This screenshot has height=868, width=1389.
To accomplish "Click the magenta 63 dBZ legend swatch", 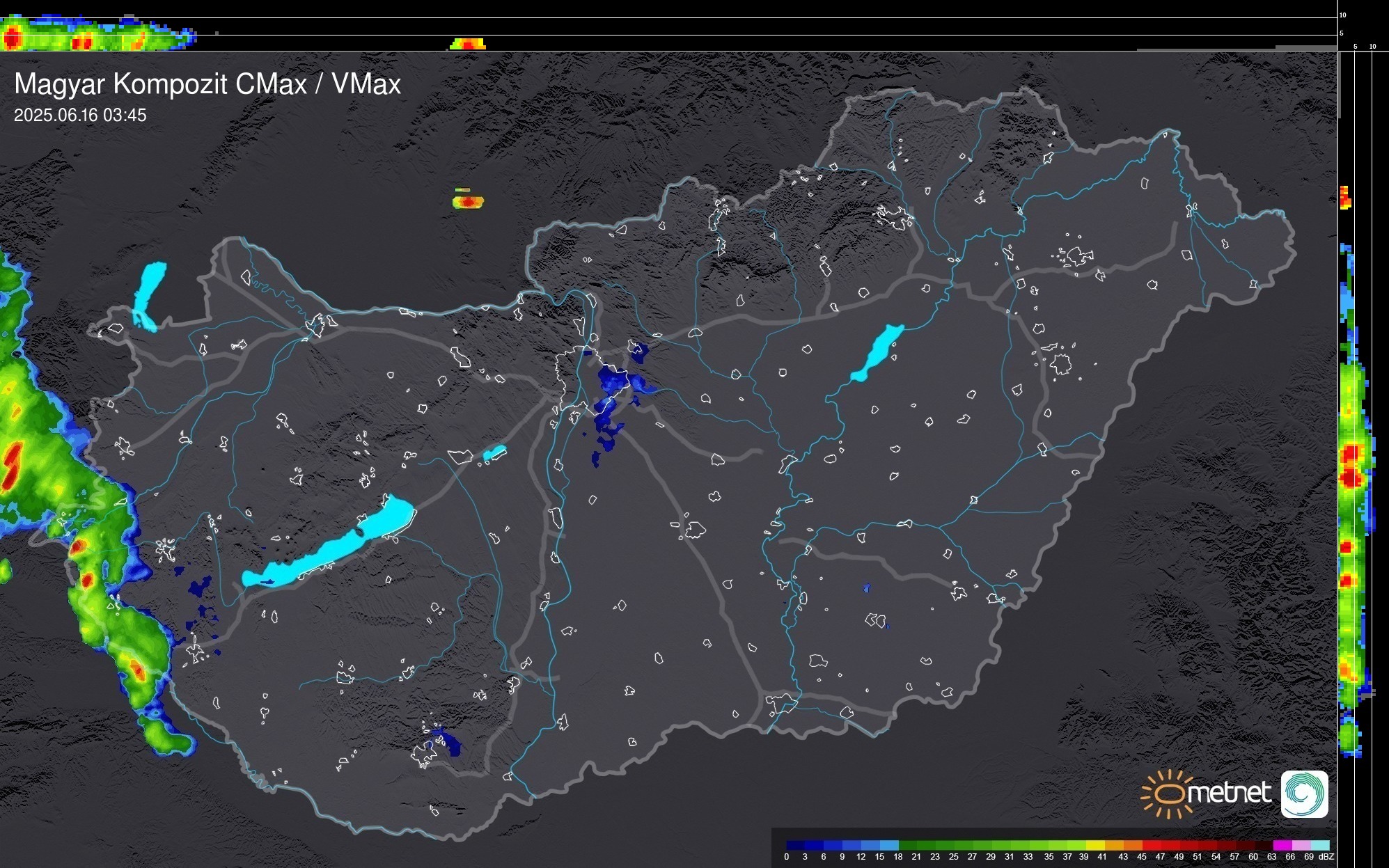I will point(1282,846).
